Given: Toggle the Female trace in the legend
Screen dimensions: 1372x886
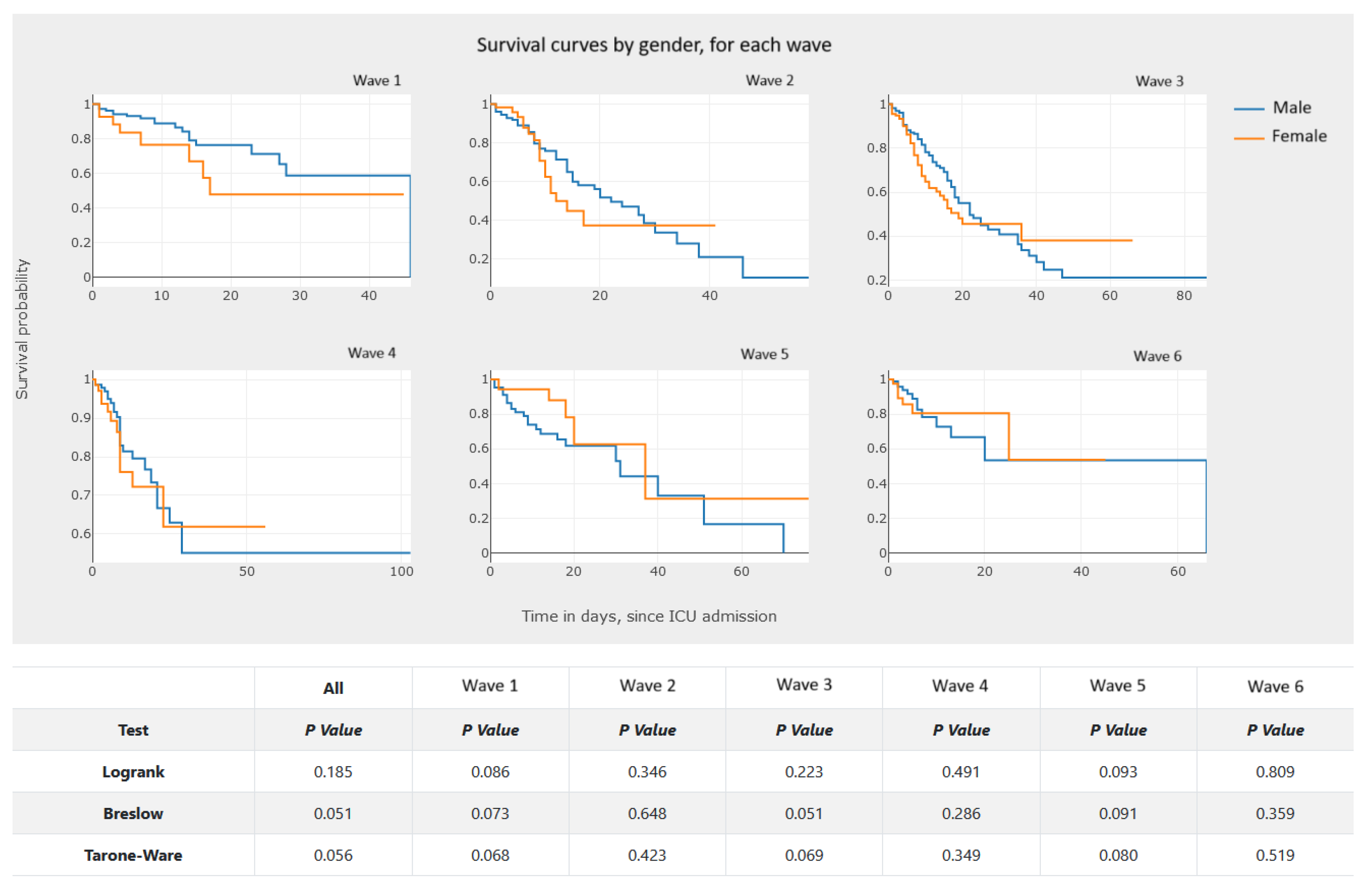Looking at the screenshot, I should click(1298, 136).
